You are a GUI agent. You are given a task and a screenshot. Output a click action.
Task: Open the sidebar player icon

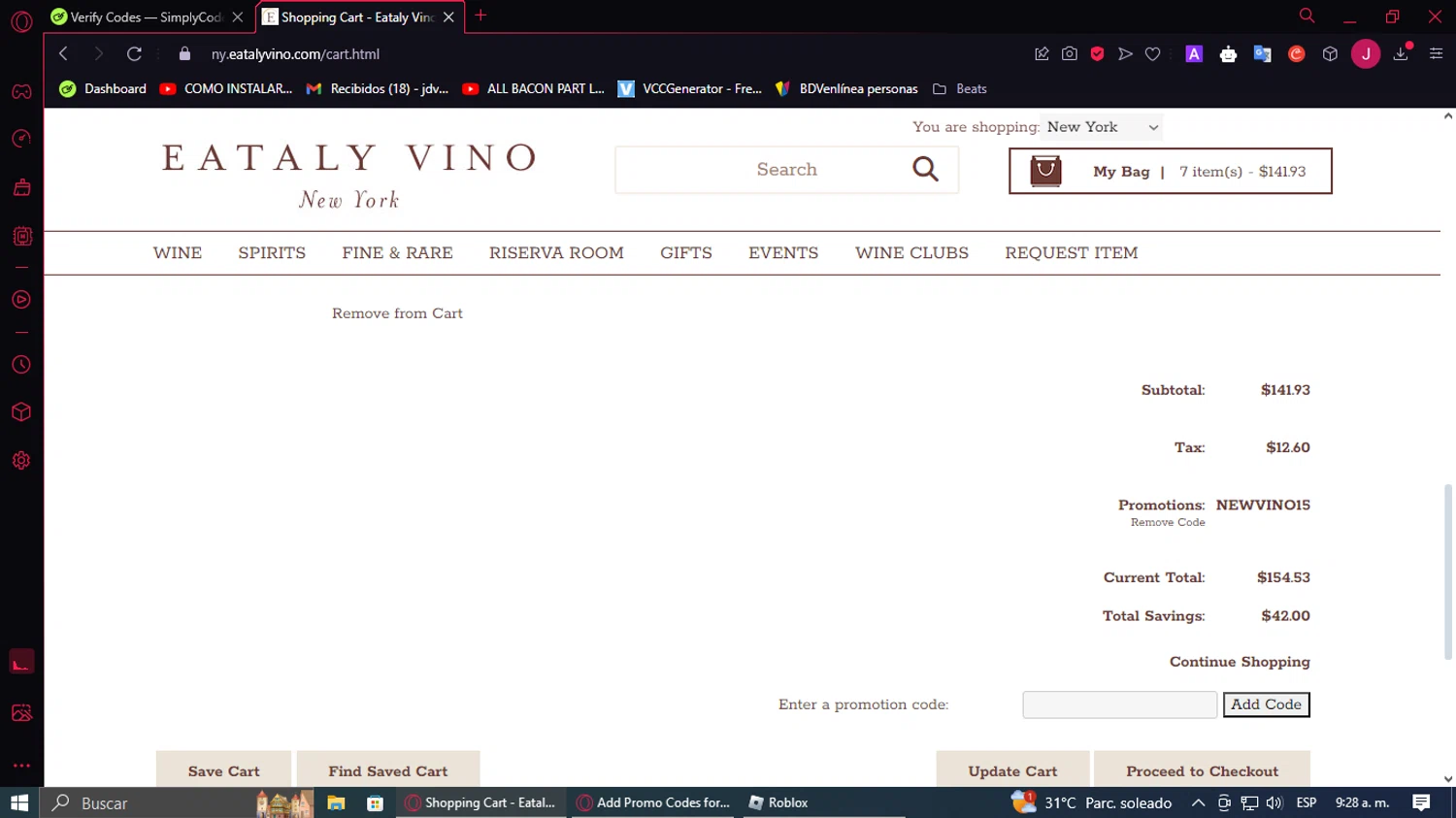tap(21, 300)
